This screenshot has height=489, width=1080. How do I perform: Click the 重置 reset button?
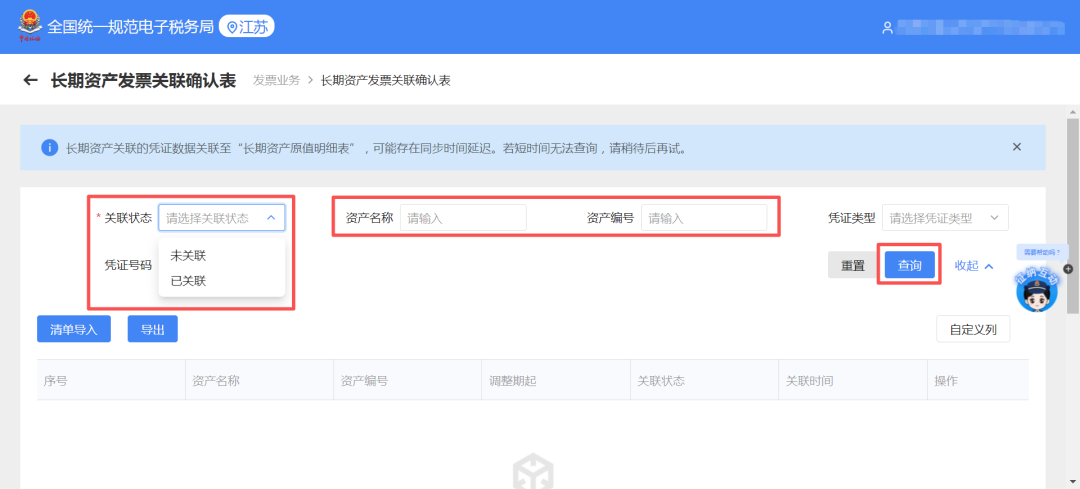[x=852, y=266]
